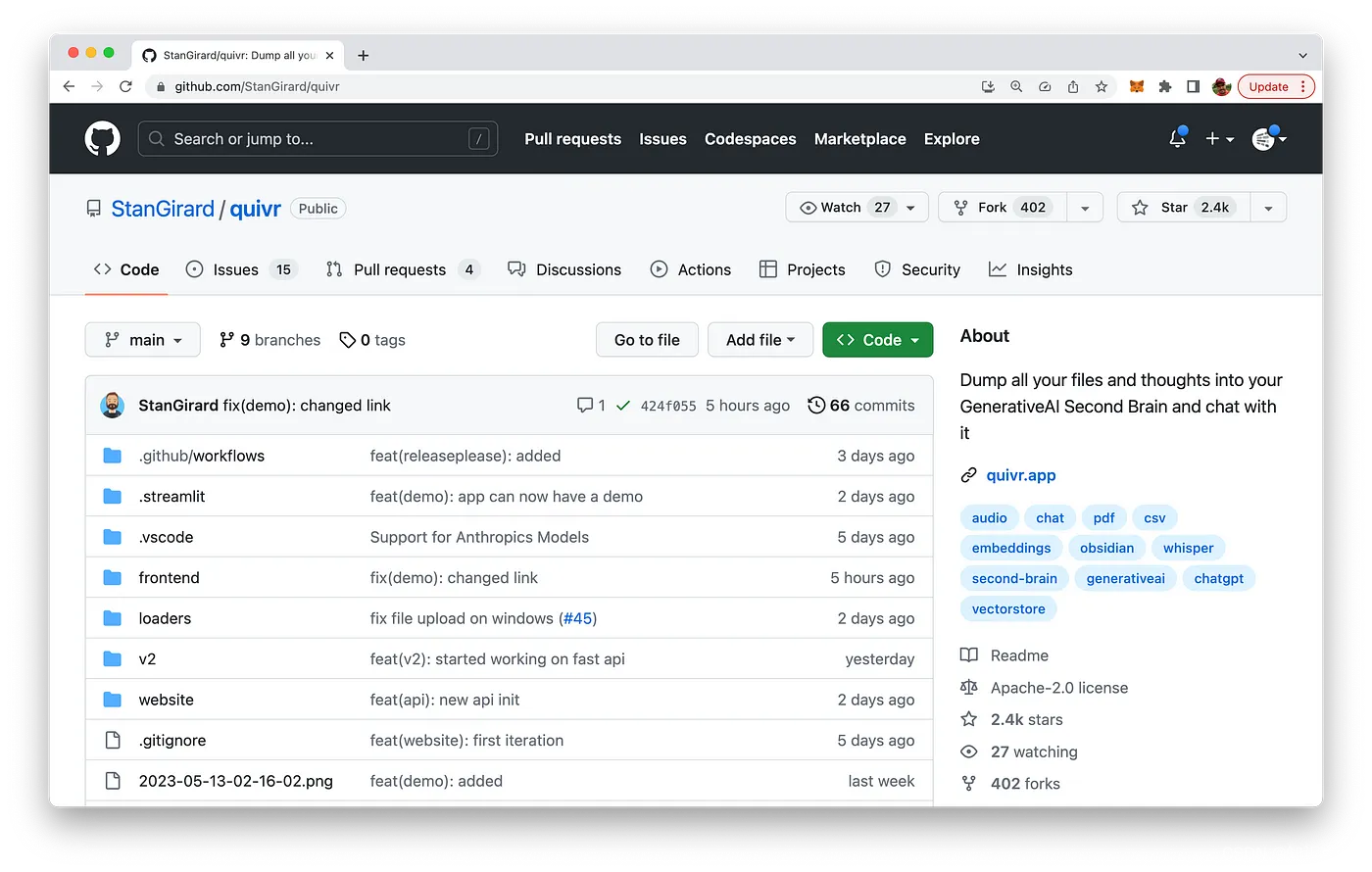Screen dimensions: 1372x872
Task: View the 66 commits history
Action: point(861,406)
